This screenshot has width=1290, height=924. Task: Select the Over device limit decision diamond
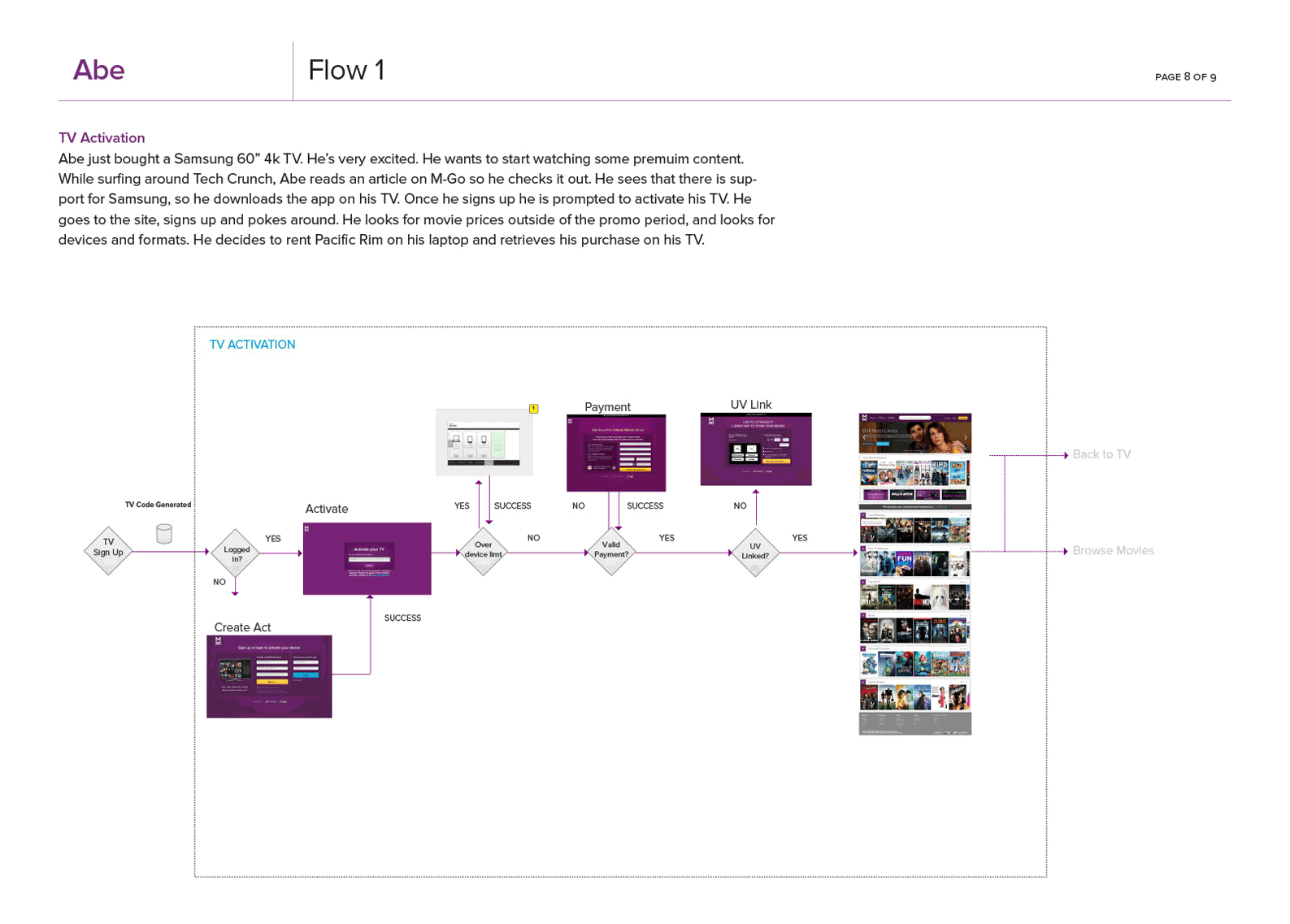tap(483, 552)
